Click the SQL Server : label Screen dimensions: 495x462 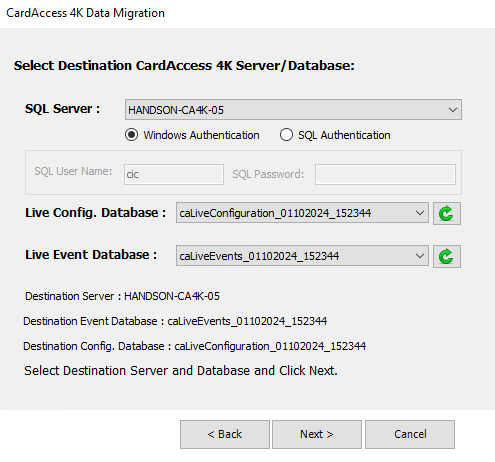62,109
